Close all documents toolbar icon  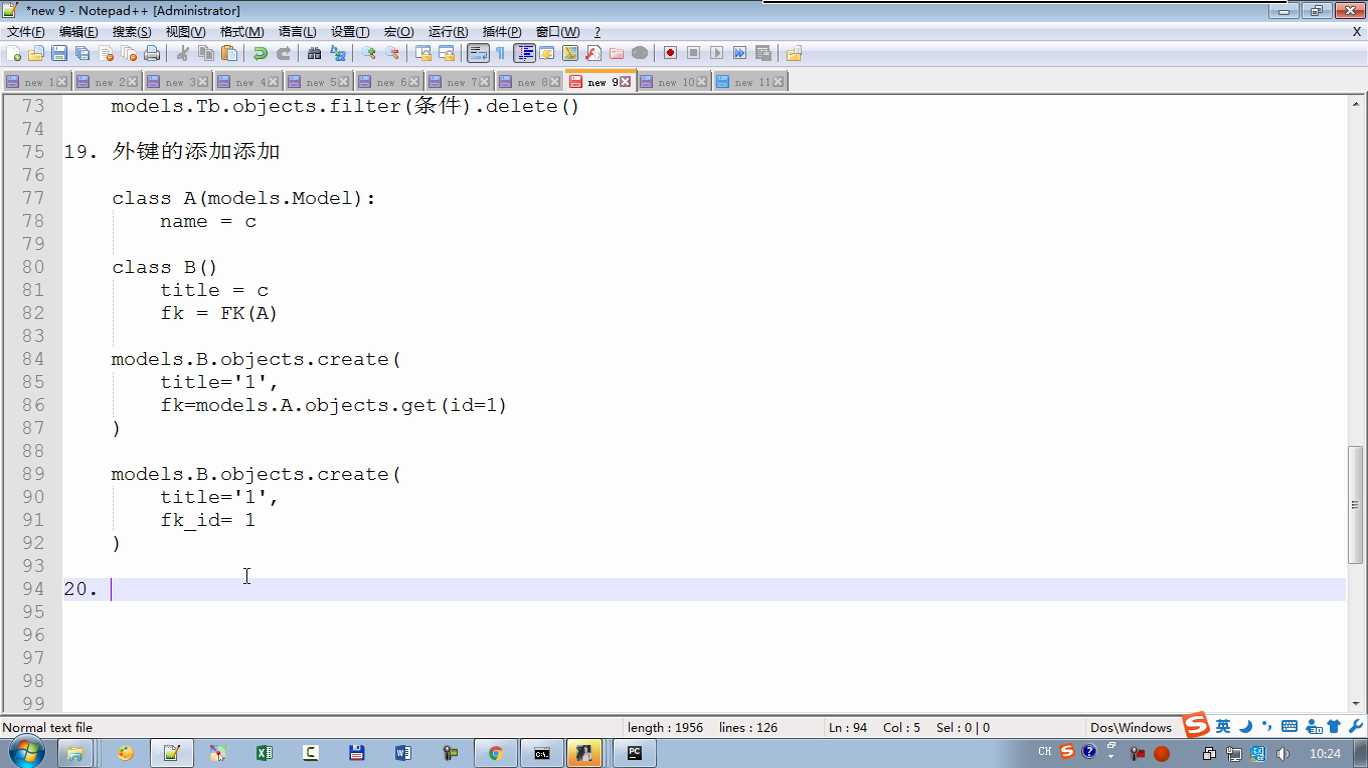point(129,53)
